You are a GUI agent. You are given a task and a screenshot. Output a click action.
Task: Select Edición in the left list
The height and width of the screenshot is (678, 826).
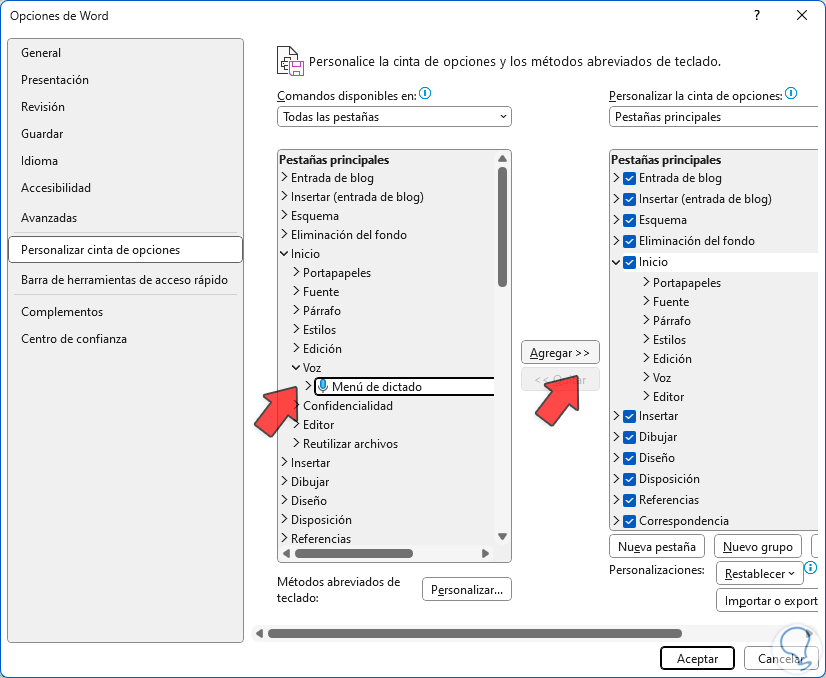(x=322, y=349)
